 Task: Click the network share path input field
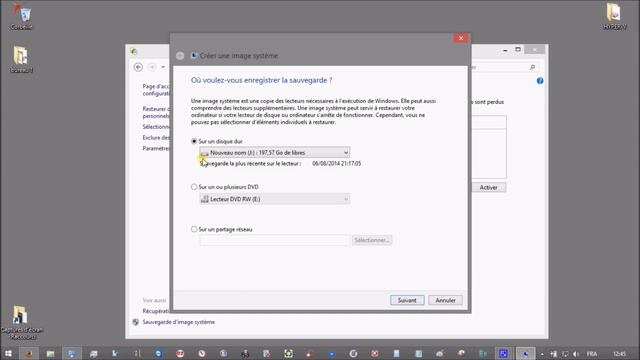point(274,240)
